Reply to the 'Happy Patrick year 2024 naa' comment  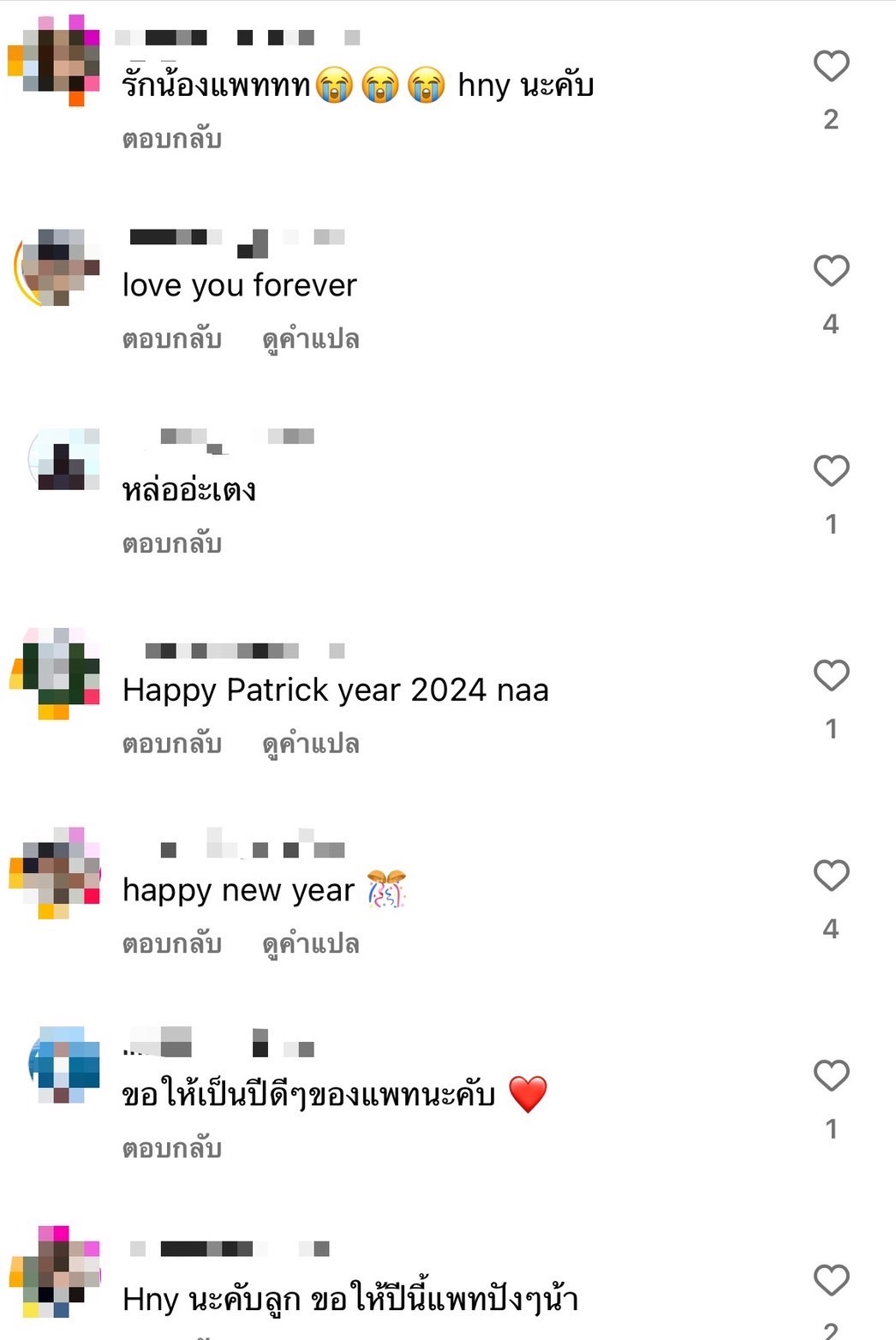click(x=172, y=744)
